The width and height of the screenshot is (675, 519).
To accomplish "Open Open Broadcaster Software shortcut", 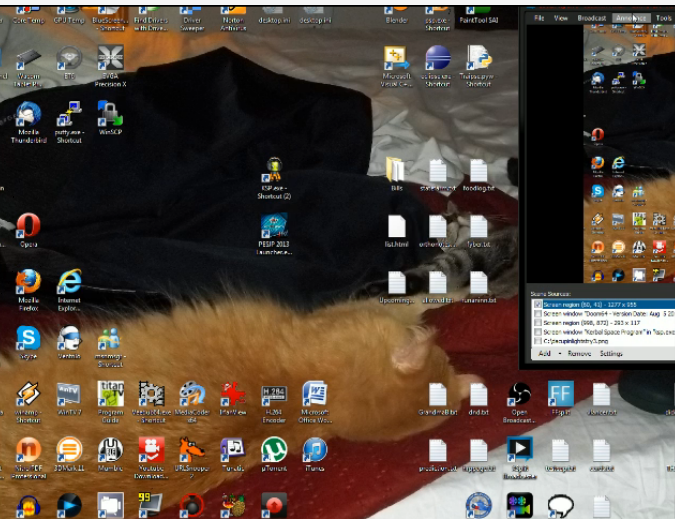I will coord(519,402).
